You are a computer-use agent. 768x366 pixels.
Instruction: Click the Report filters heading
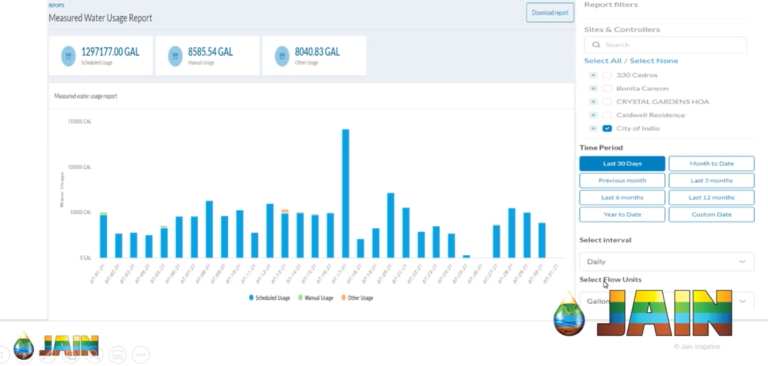coord(611,5)
